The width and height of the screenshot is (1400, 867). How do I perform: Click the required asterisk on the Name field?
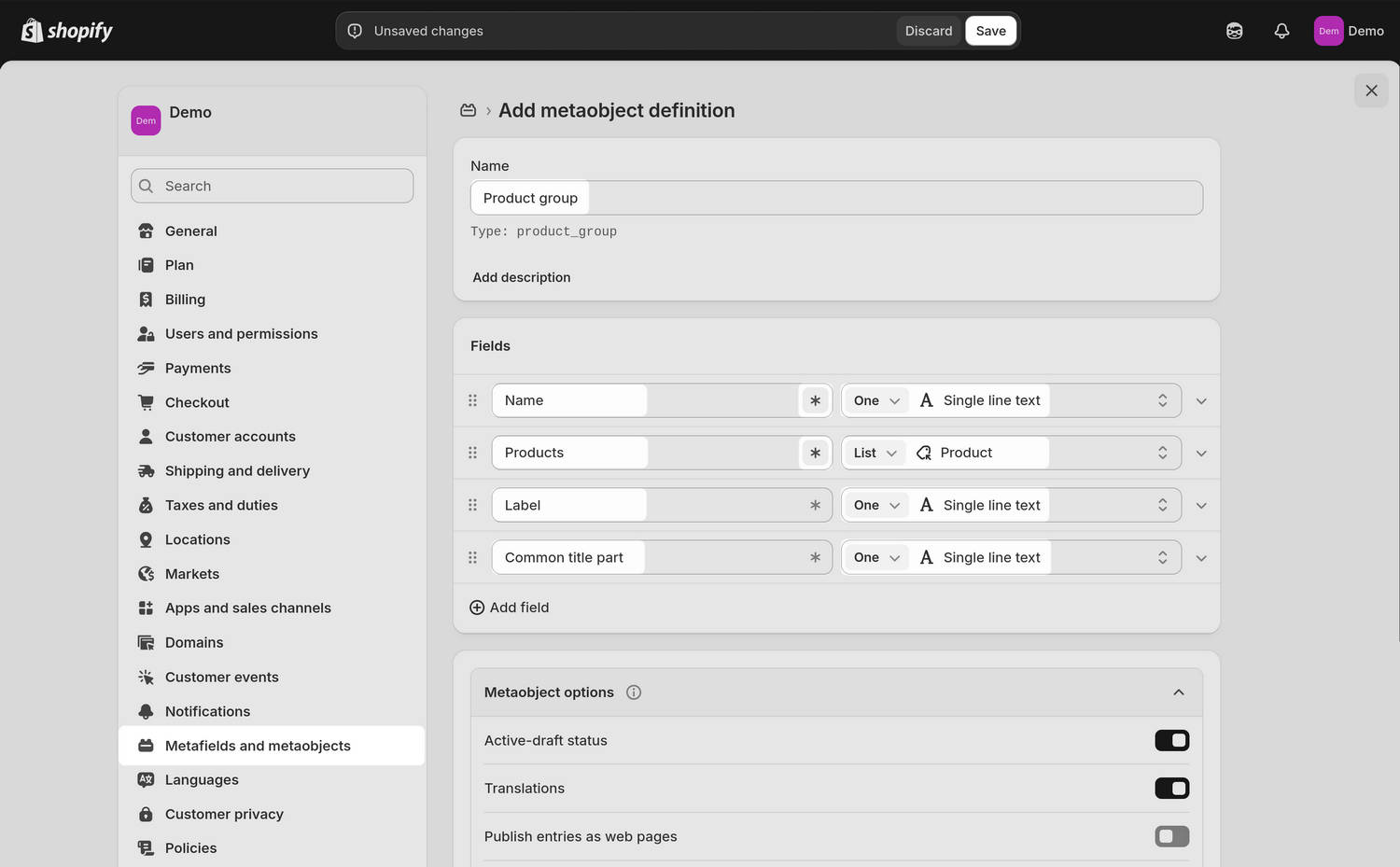click(815, 399)
